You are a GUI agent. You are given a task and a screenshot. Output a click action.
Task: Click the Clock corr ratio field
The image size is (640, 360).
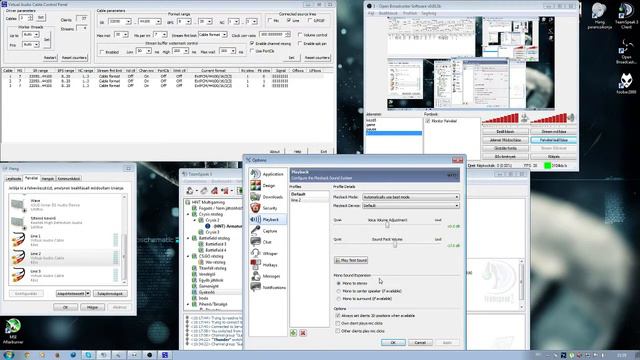pyautogui.click(x=275, y=35)
